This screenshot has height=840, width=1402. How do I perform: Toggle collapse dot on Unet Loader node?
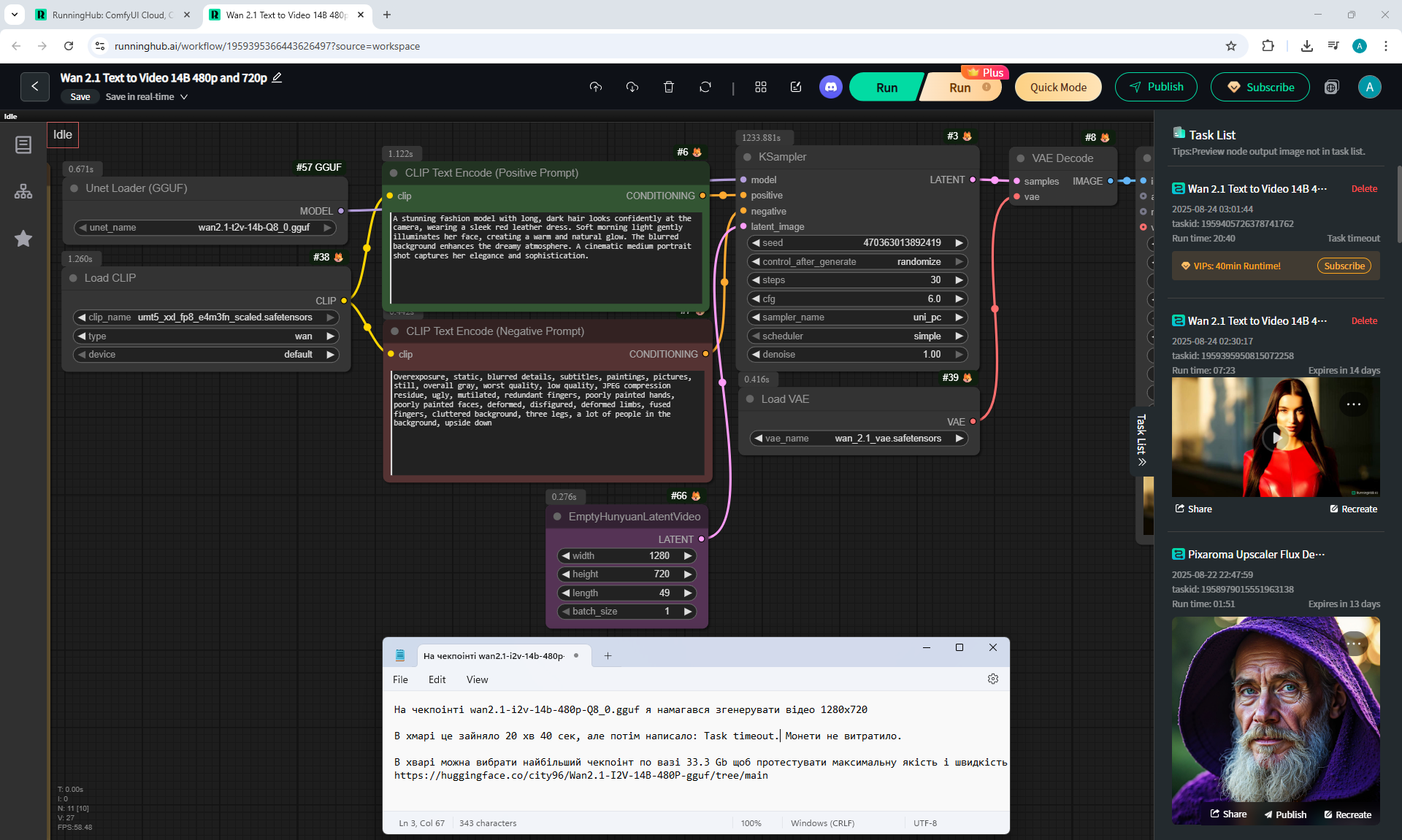(74, 188)
